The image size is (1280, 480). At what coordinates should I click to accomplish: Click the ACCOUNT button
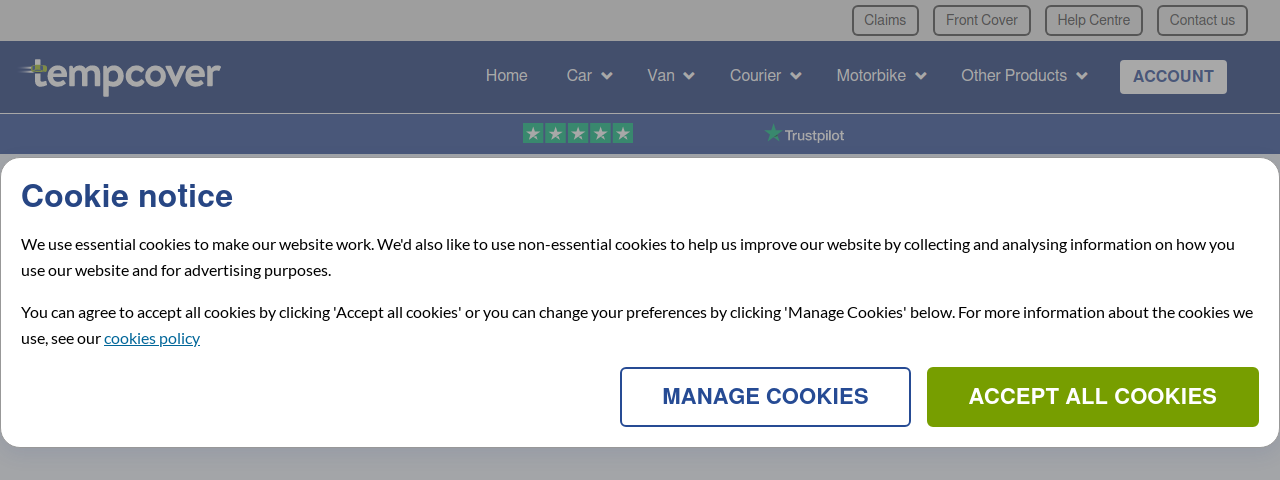1173,77
